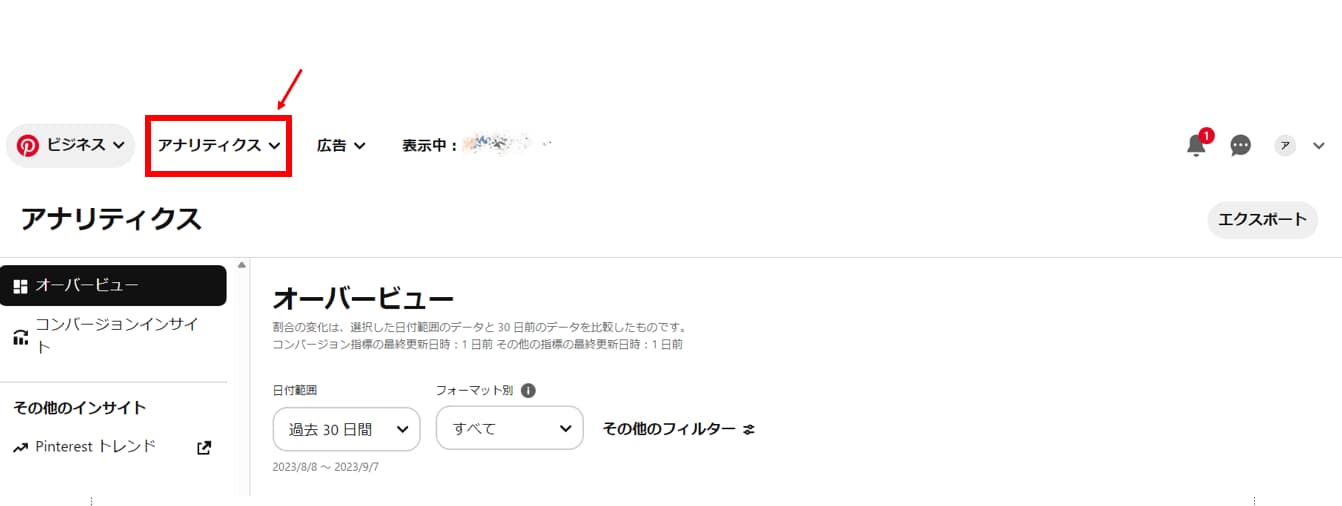Click the Conversion Insights chart icon

click(x=21, y=337)
